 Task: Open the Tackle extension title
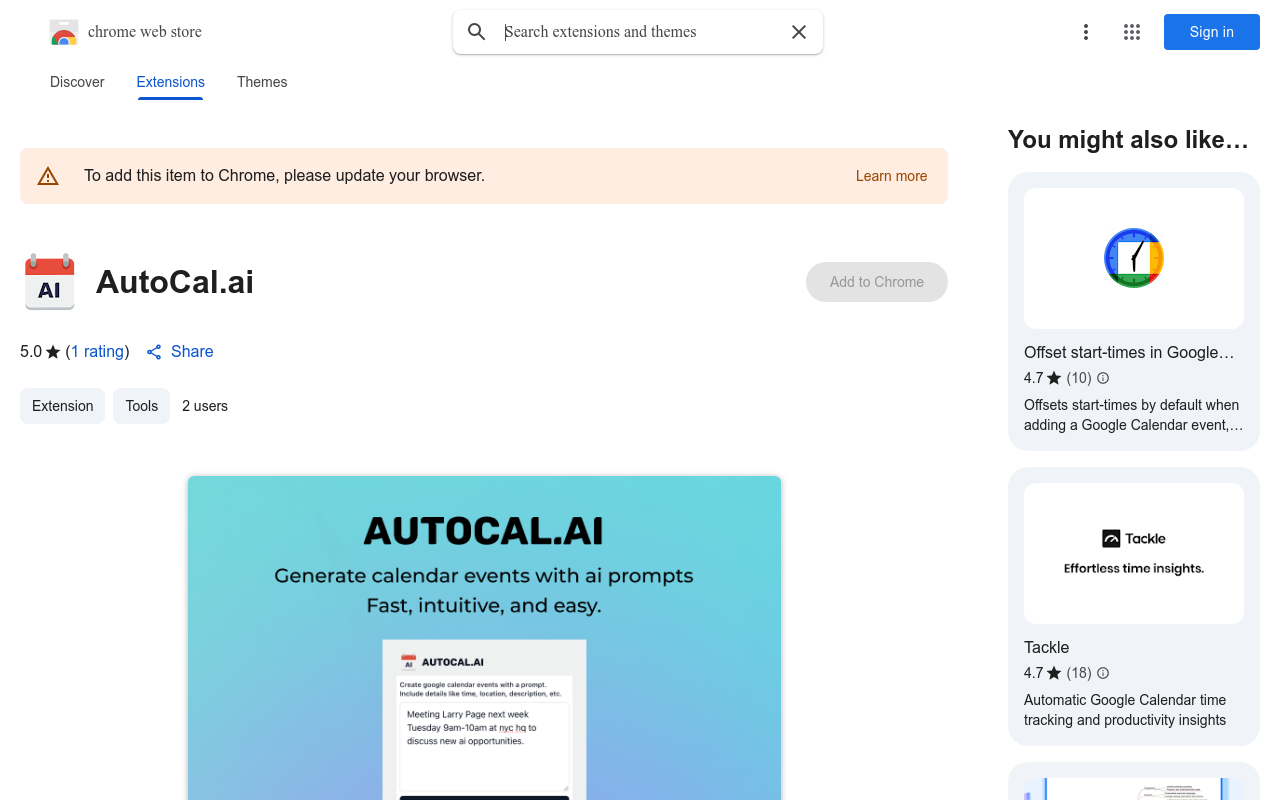(1046, 647)
